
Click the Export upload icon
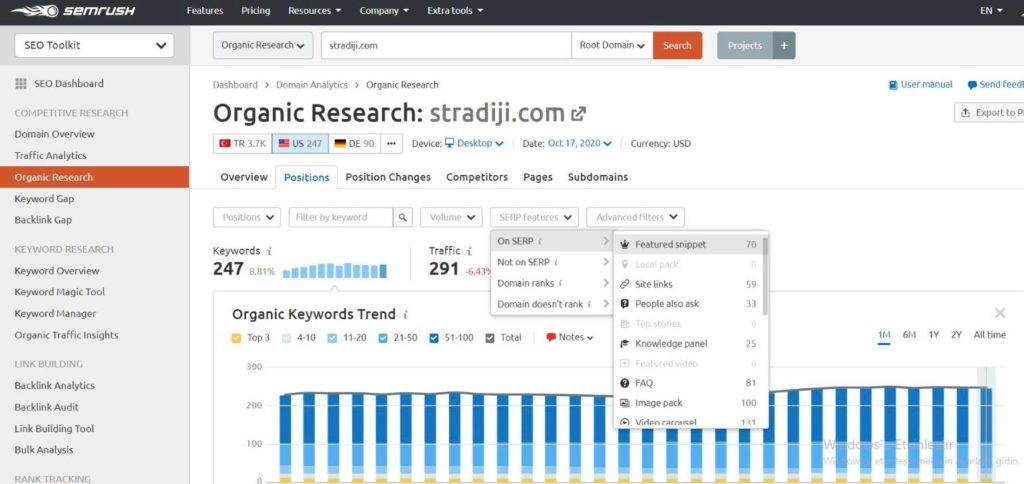point(965,112)
